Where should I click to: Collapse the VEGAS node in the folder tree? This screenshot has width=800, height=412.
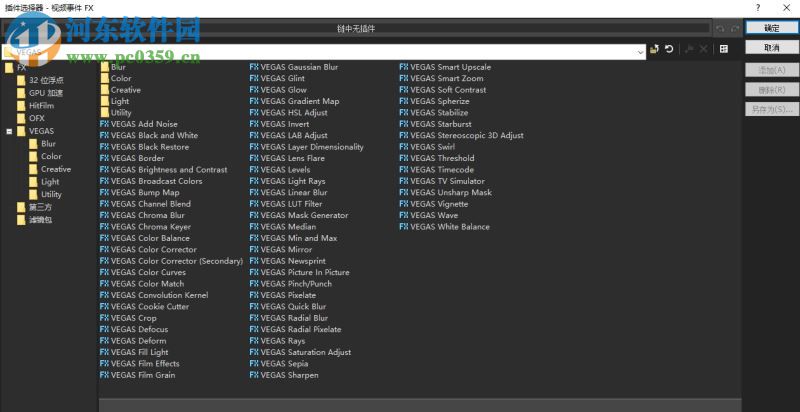click(9, 131)
